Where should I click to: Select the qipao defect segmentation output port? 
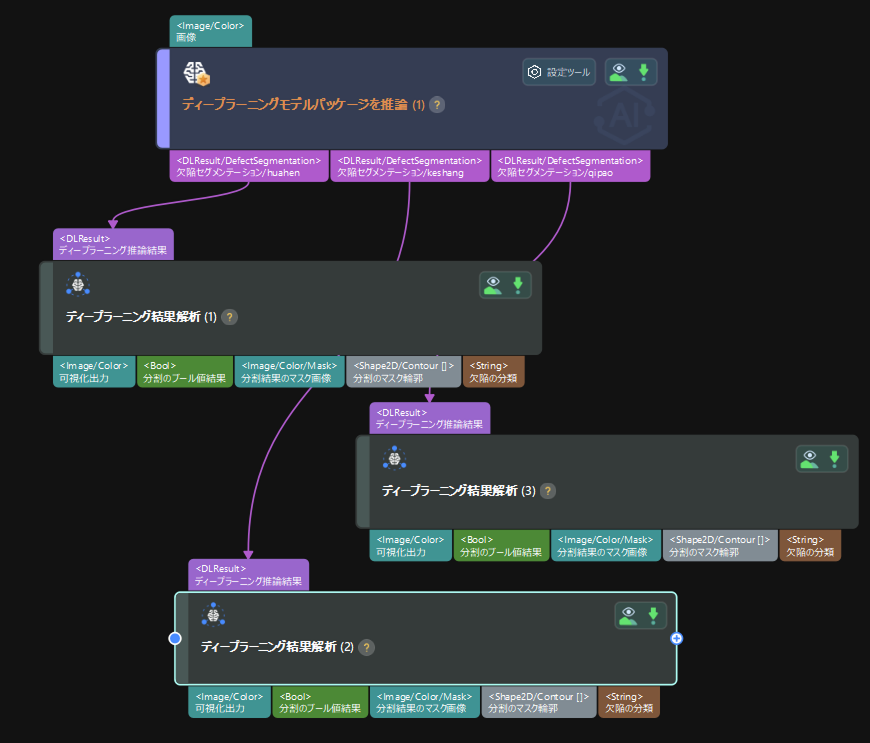(x=570, y=166)
